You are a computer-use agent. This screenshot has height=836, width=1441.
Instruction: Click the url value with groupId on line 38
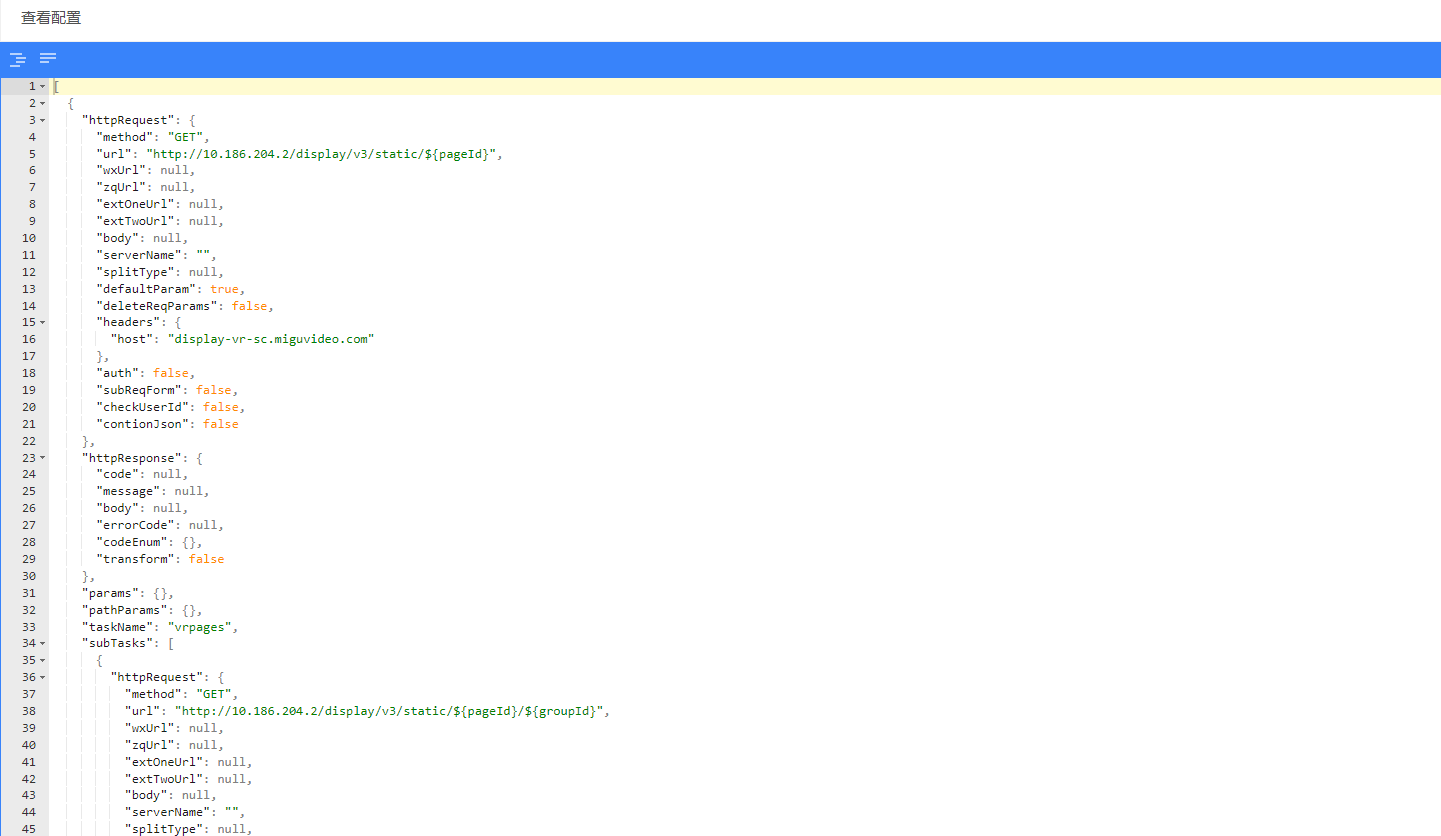[388, 711]
